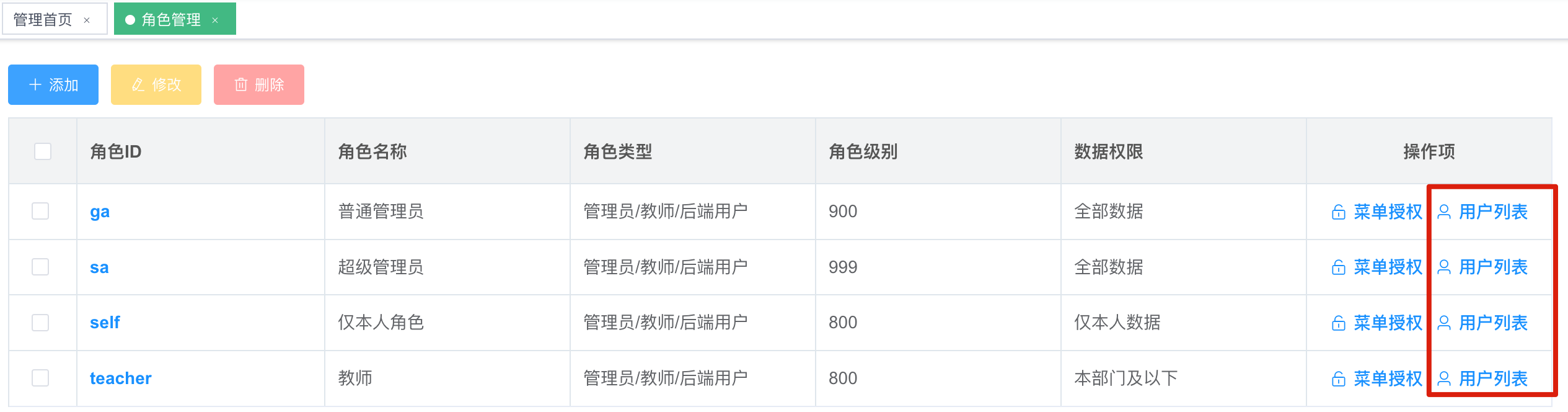Toggle the select-all header checkbox
The width and height of the screenshot is (1568, 412).
tap(43, 151)
